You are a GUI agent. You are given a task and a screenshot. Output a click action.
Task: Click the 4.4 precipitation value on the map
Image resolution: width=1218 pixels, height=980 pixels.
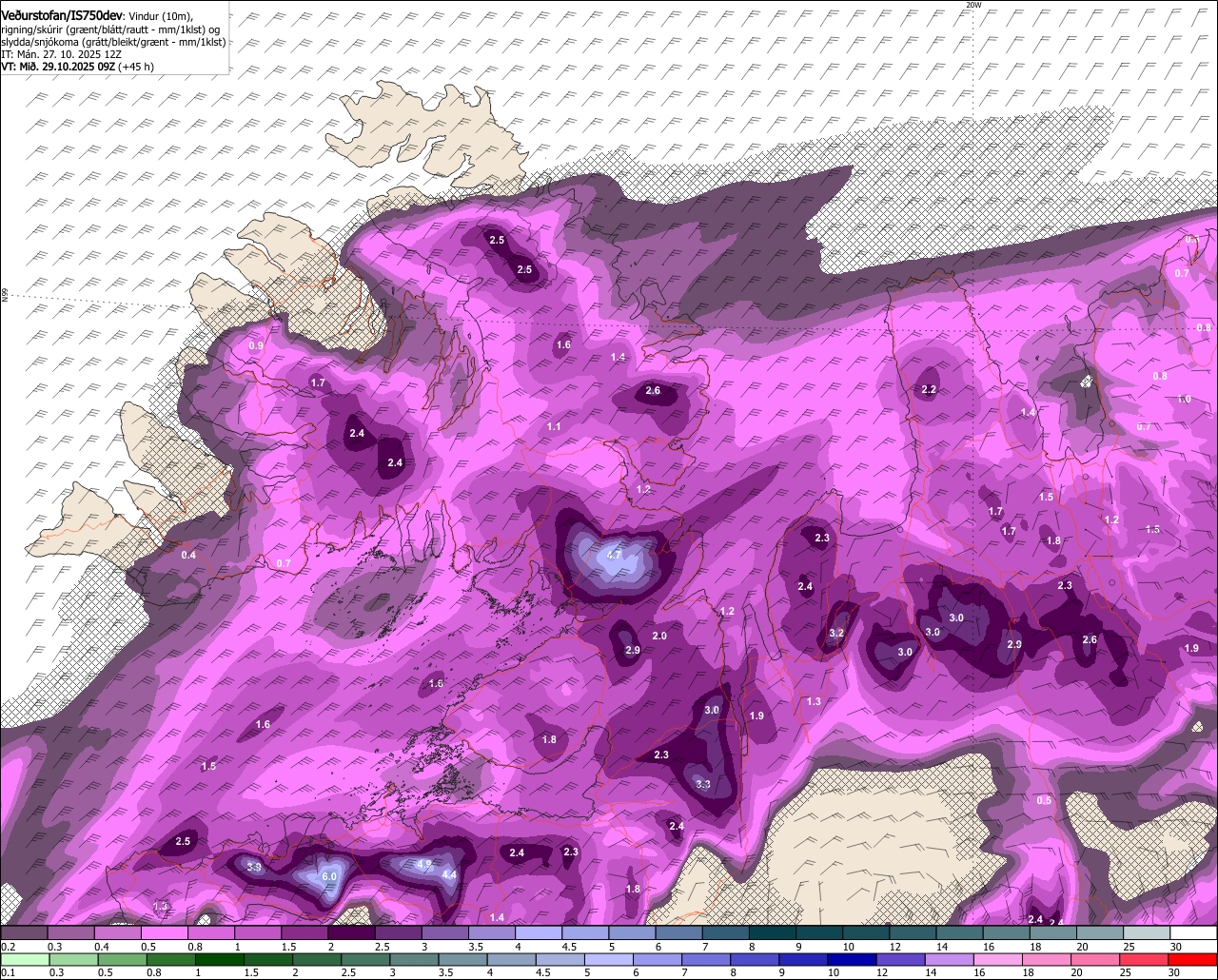click(x=449, y=874)
